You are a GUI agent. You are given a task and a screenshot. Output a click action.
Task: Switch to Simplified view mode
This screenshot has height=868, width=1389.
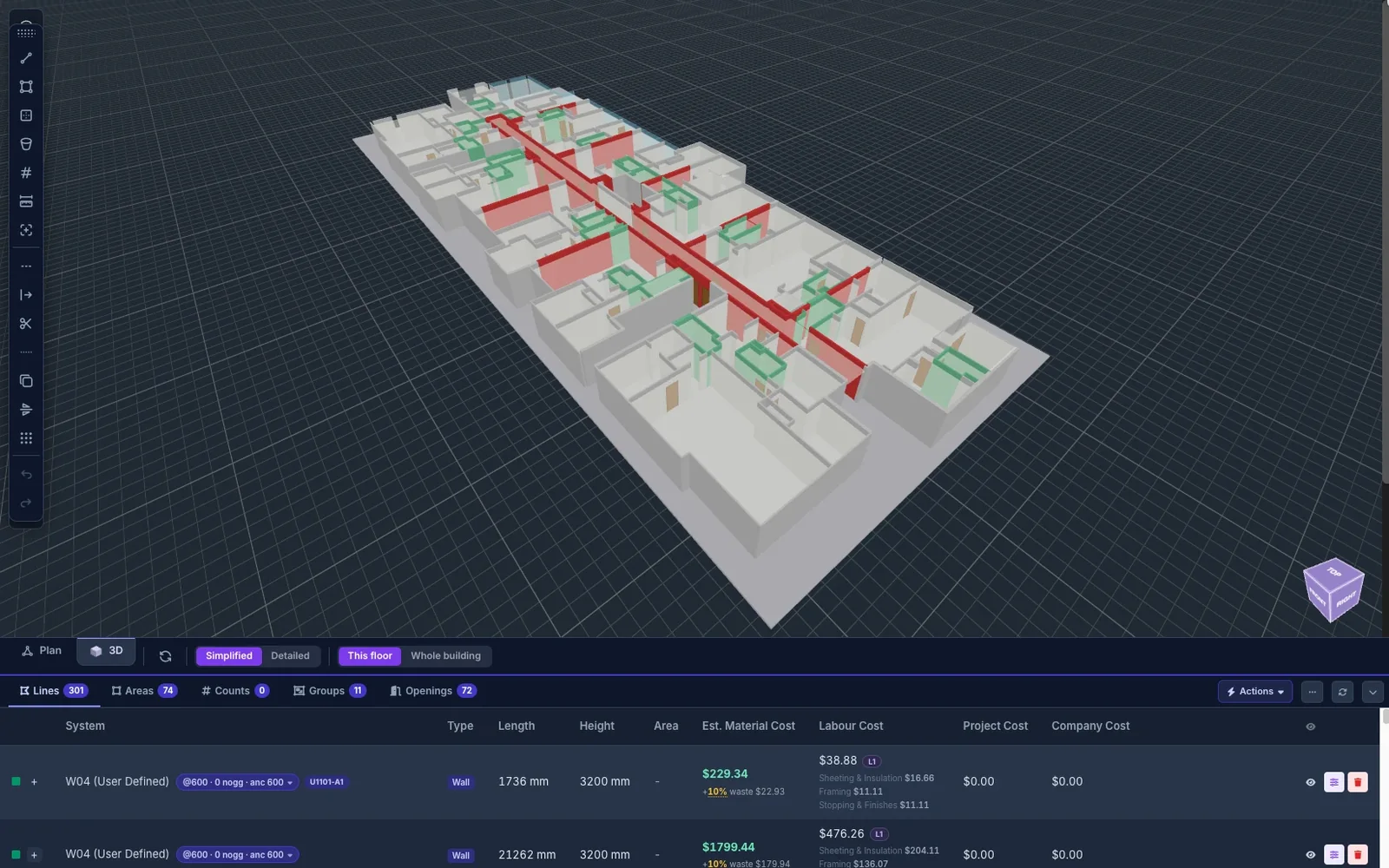(x=229, y=656)
